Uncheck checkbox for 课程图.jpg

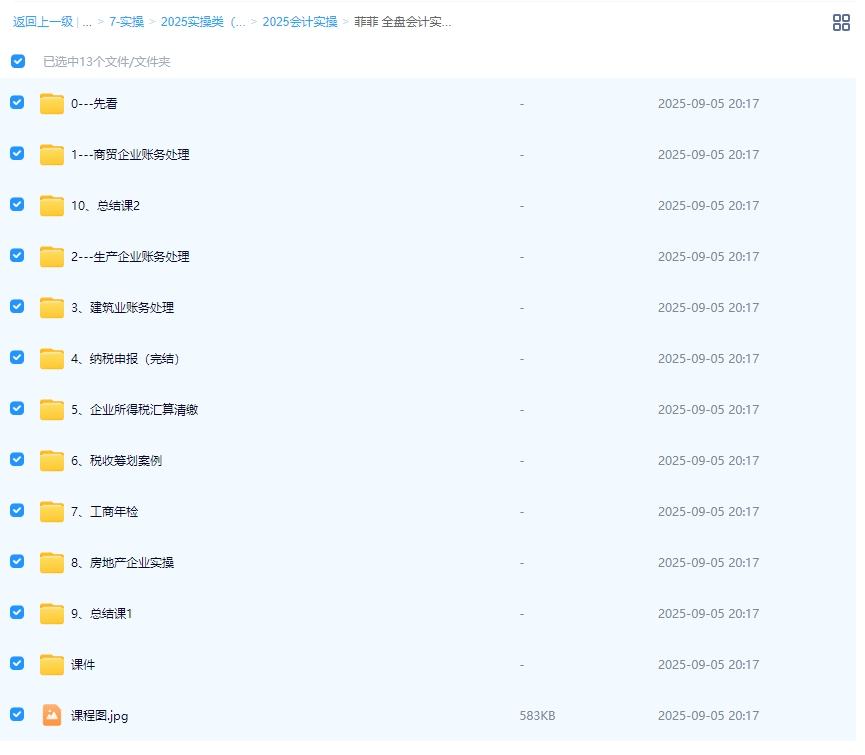click(17, 715)
